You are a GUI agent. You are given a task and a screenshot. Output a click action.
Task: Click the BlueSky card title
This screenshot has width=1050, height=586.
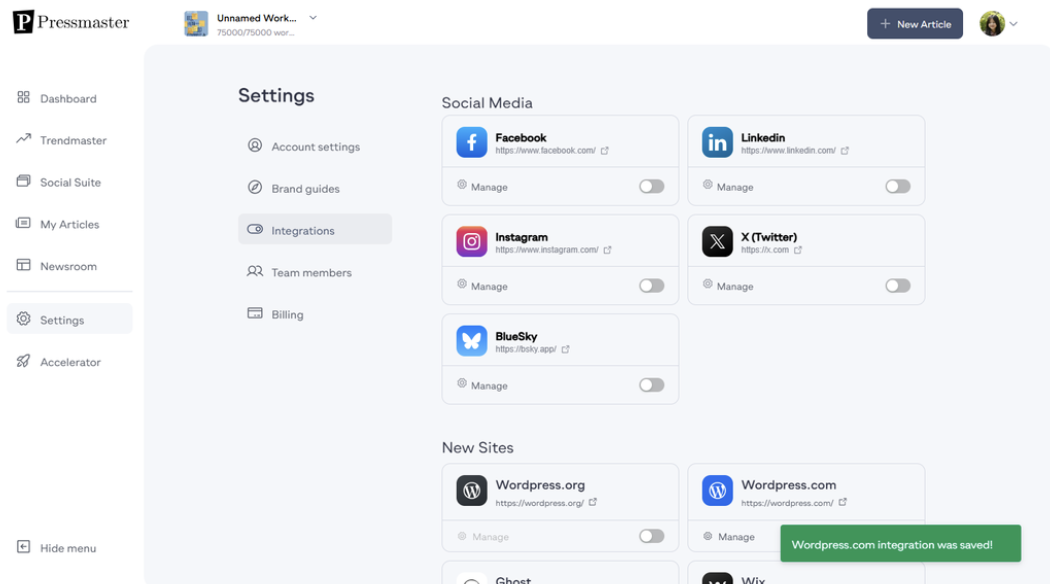tap(516, 336)
